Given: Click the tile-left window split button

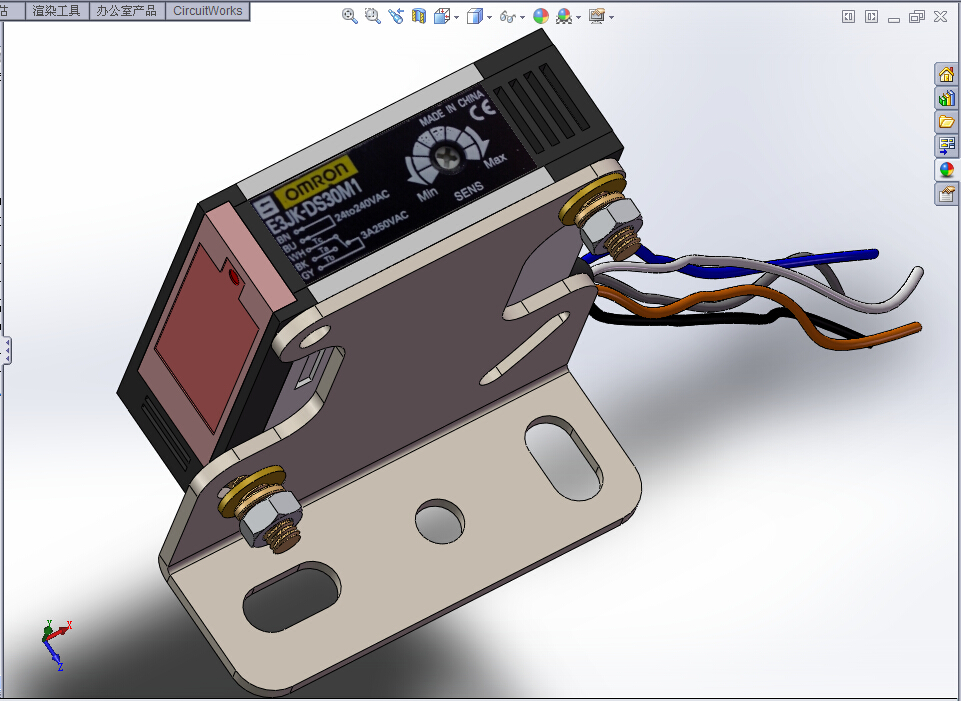Looking at the screenshot, I should (x=848, y=17).
